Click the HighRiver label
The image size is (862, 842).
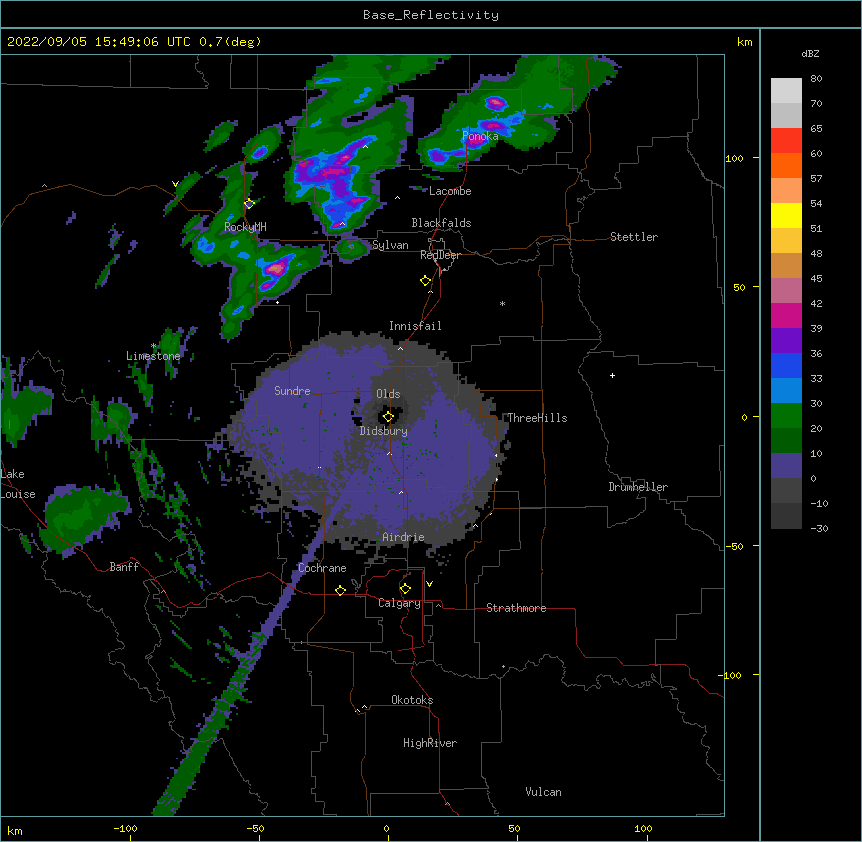(x=430, y=743)
